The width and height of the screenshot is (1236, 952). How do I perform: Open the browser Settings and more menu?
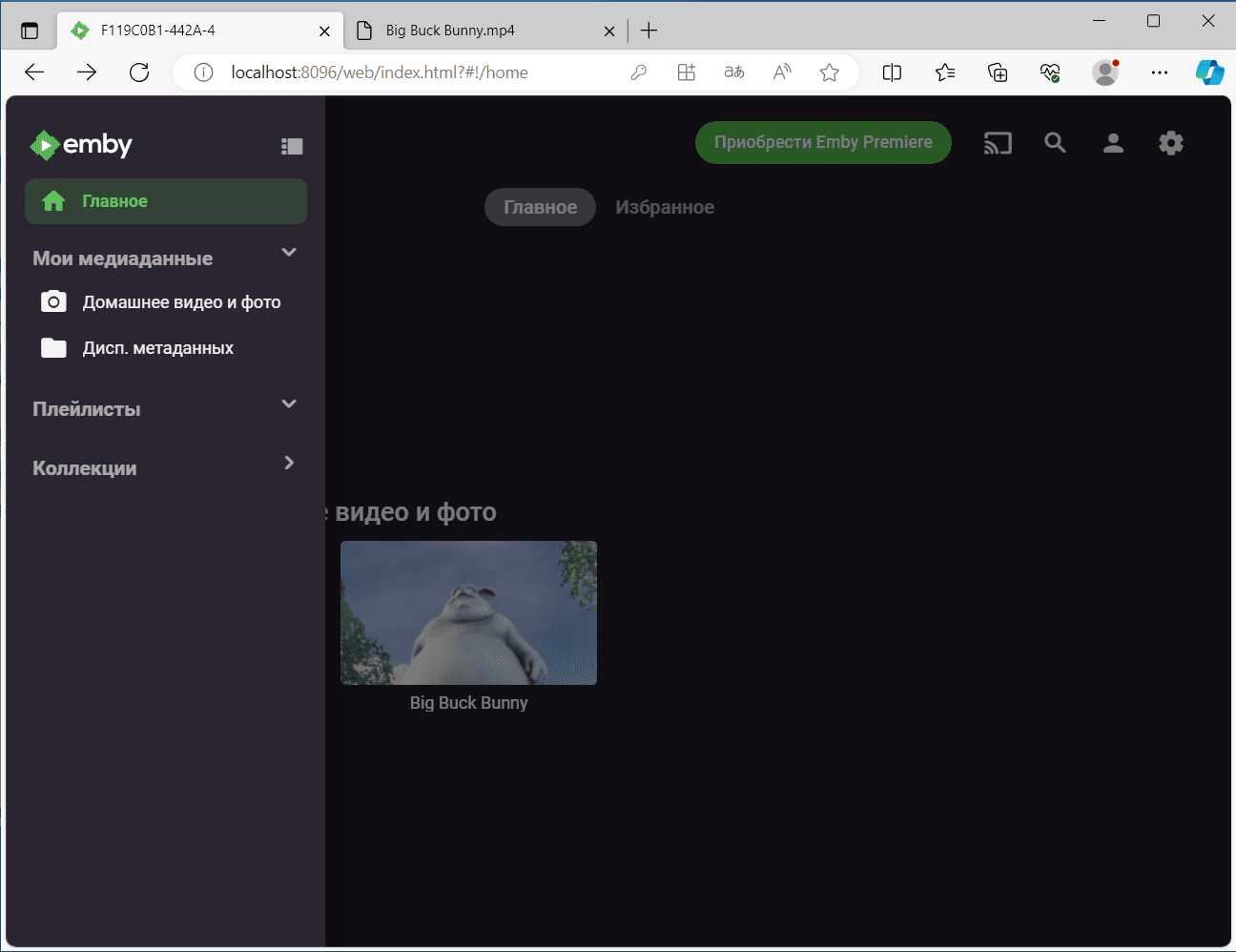tap(1160, 72)
